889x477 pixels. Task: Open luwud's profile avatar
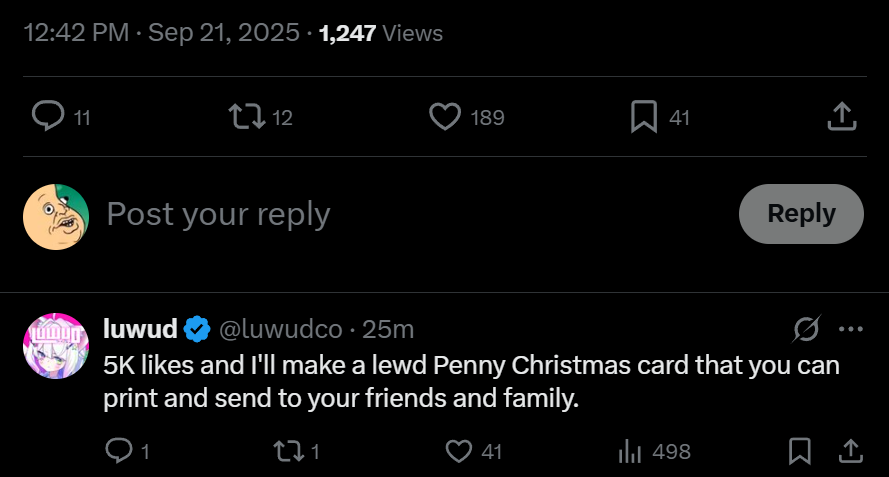coord(56,345)
